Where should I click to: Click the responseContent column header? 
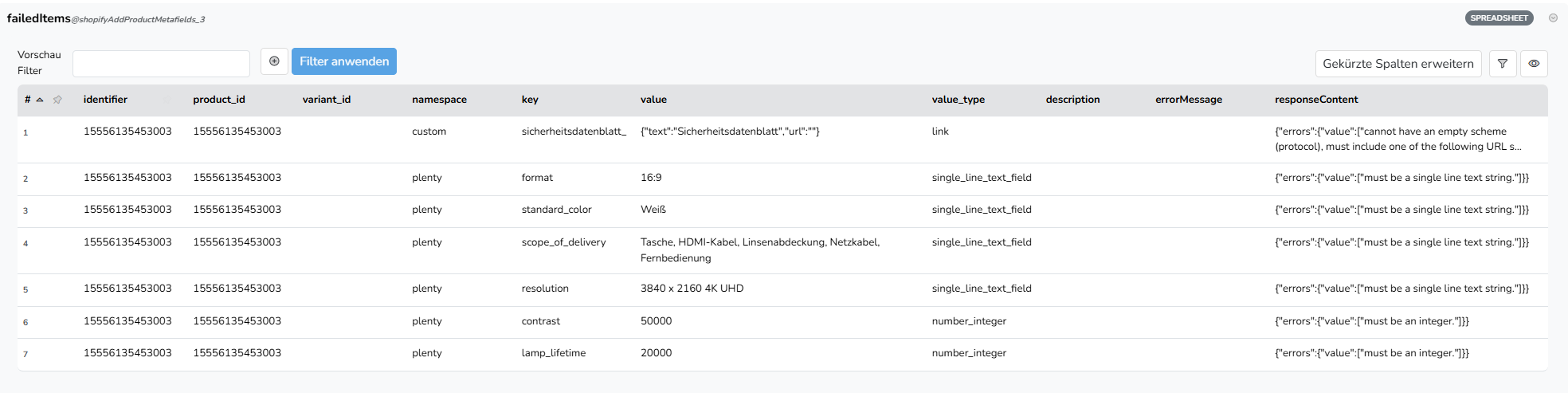pos(1316,100)
